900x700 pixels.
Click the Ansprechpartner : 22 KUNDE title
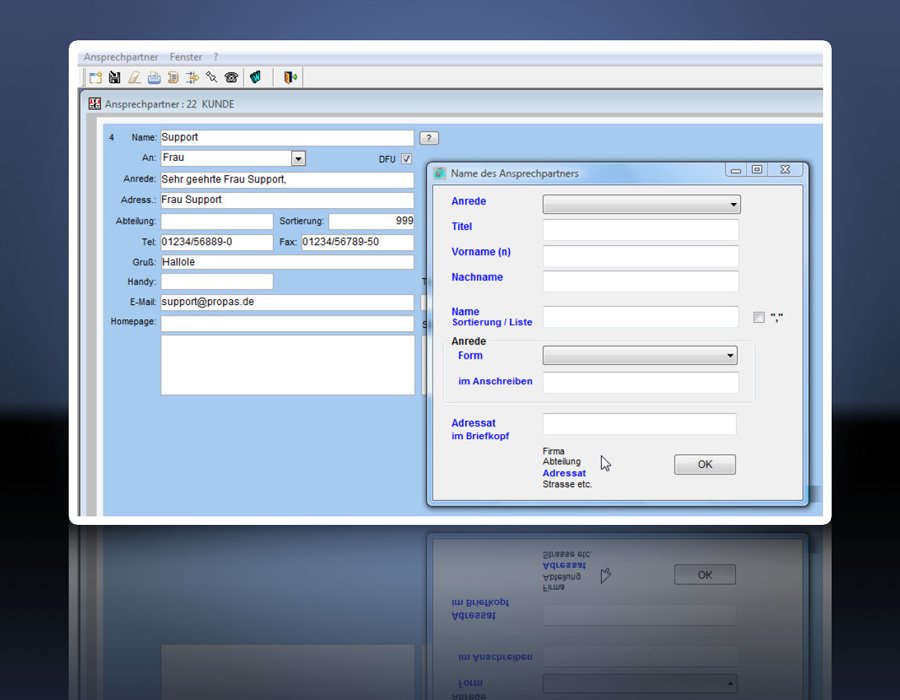(x=169, y=104)
